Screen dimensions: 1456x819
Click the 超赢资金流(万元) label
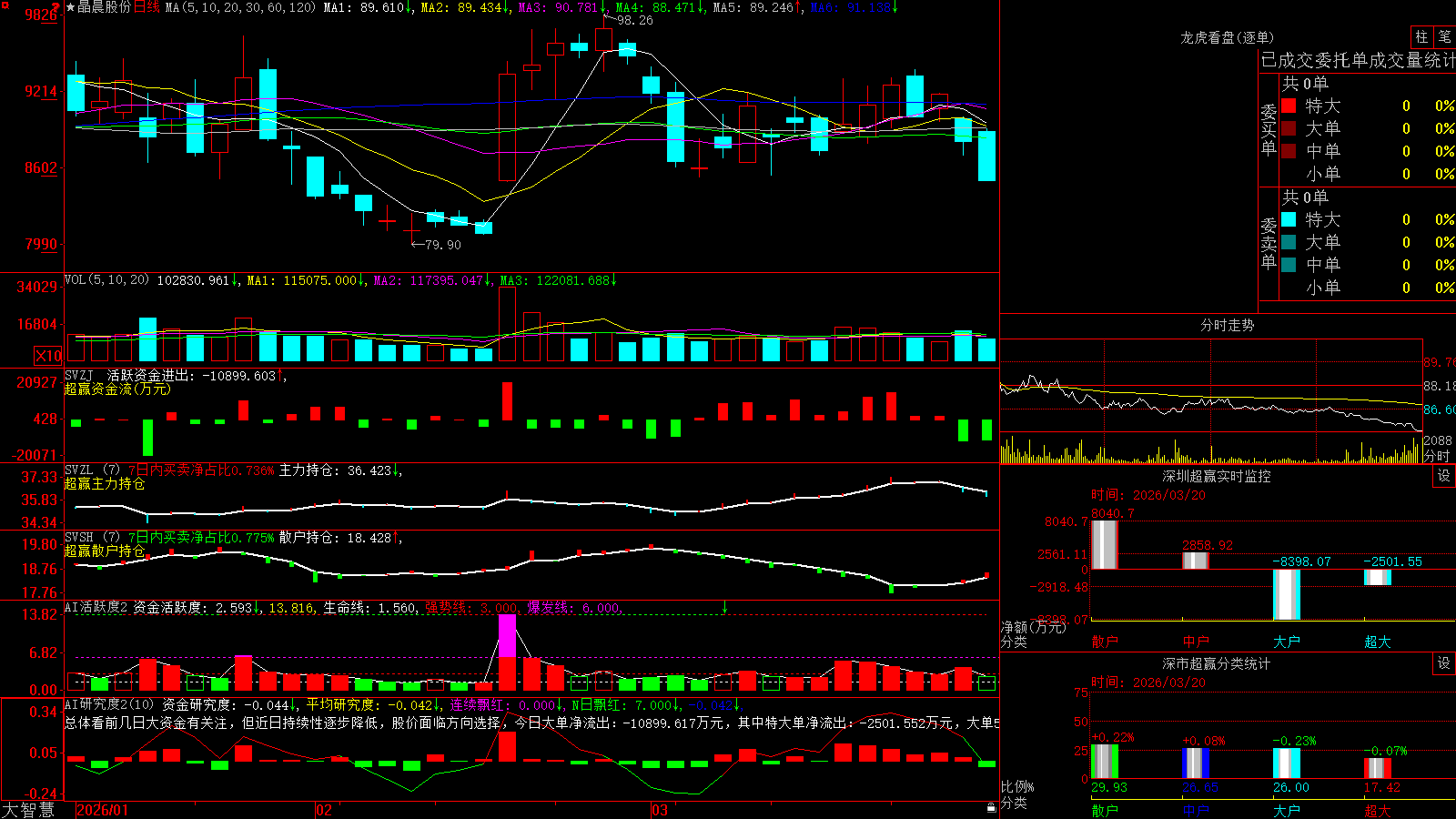pyautogui.click(x=117, y=389)
